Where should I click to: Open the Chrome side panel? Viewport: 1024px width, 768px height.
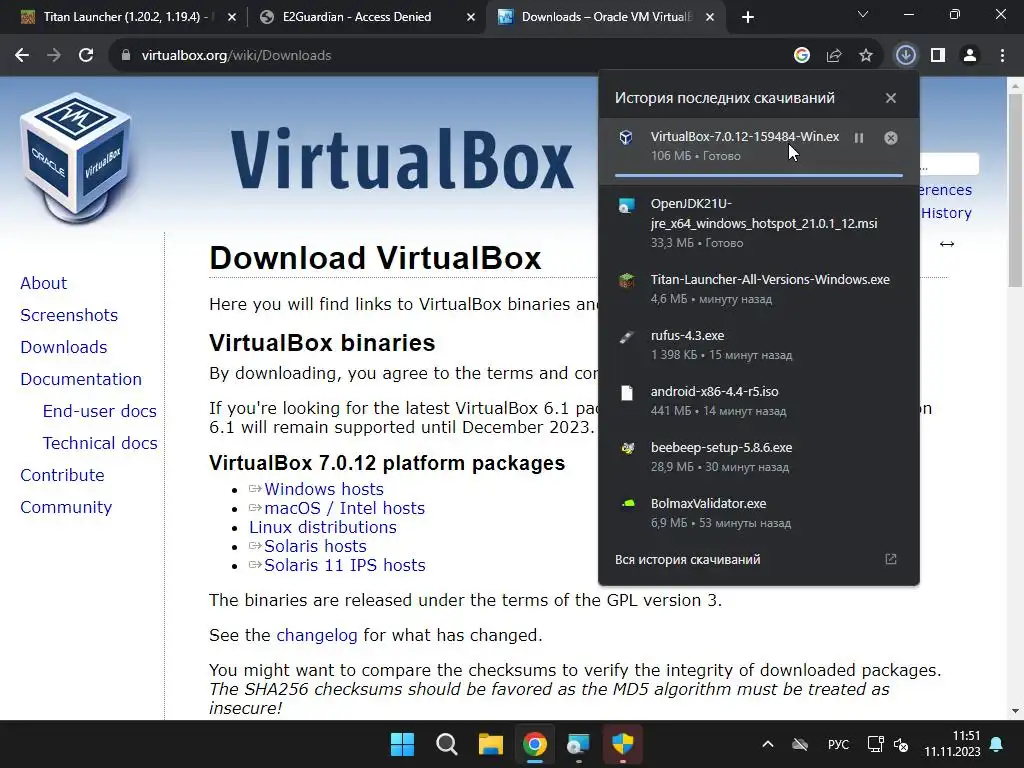point(938,56)
